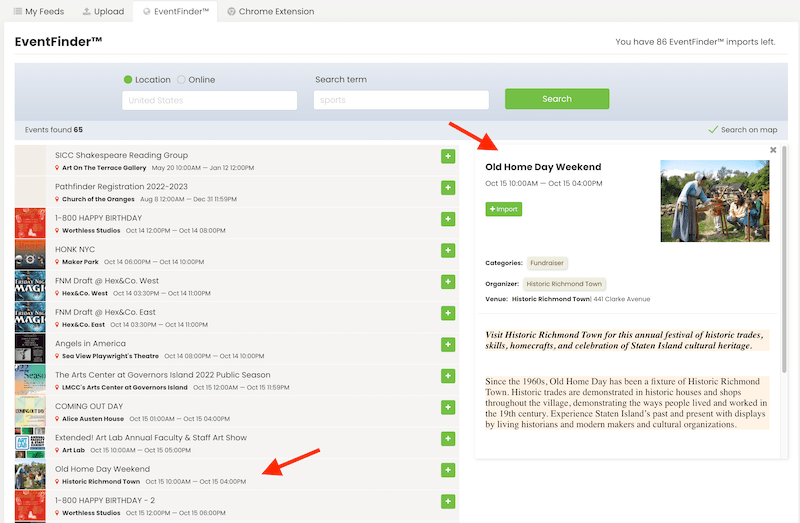Toggle Search on map checkmark

(713, 130)
